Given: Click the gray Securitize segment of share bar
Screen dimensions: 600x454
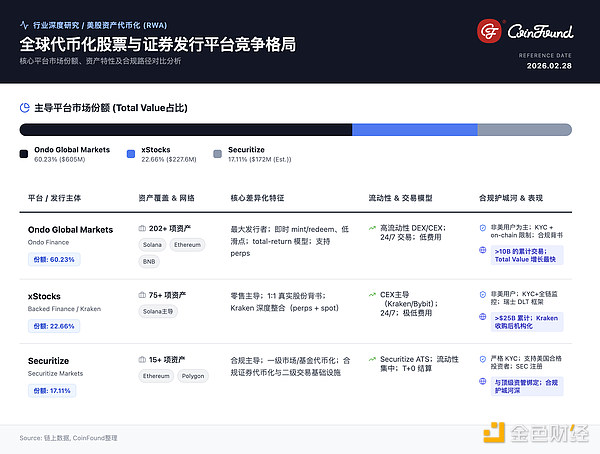Looking at the screenshot, I should (524, 130).
